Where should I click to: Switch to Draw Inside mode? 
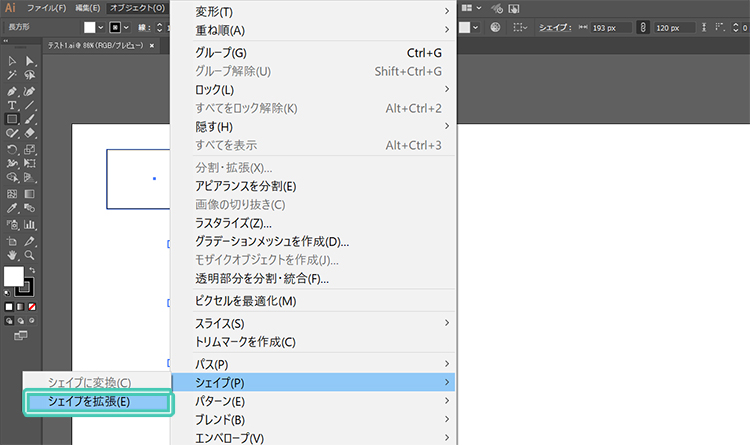[32, 321]
